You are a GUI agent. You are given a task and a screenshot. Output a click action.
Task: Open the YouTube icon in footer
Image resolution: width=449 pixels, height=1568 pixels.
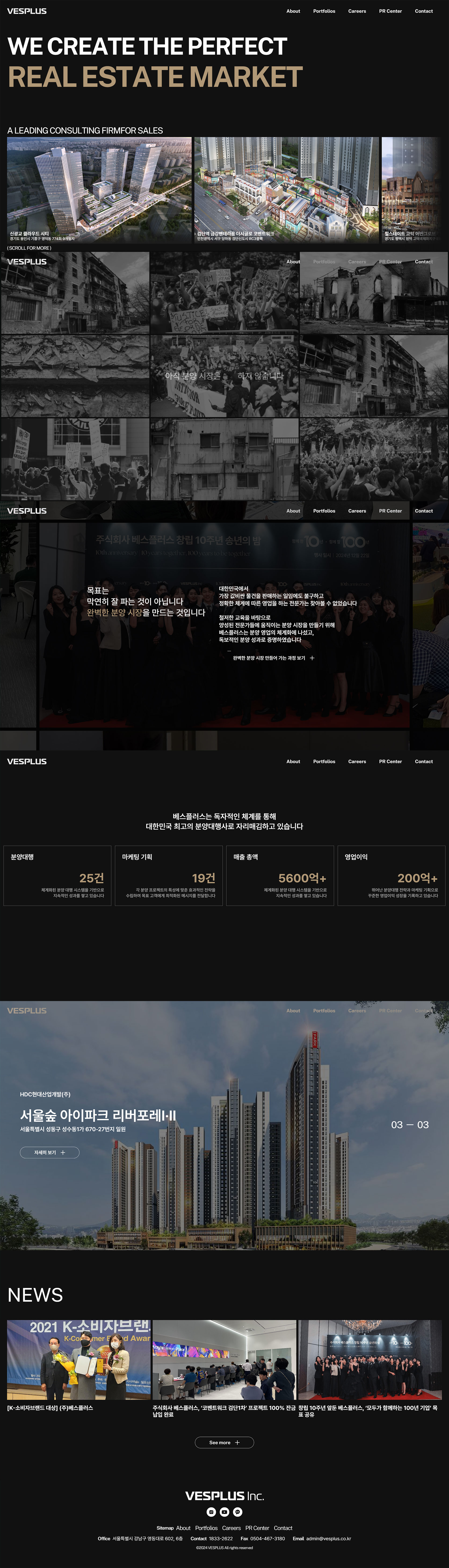pyautogui.click(x=224, y=1511)
